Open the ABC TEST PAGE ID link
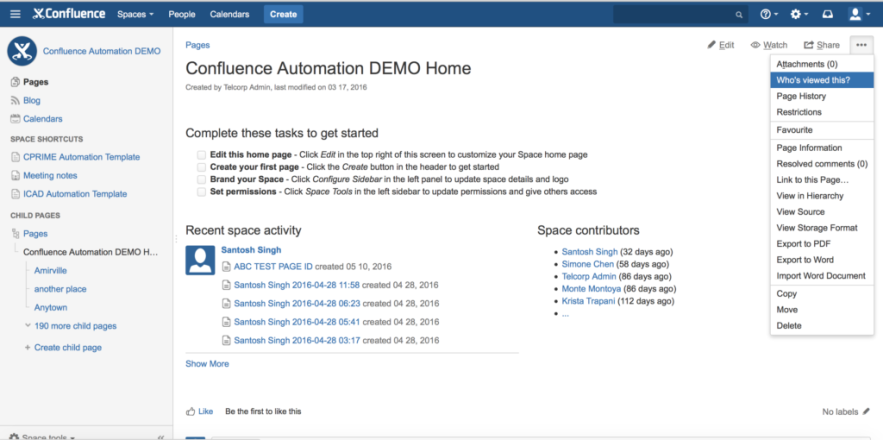The width and height of the screenshot is (883, 440). point(273,266)
